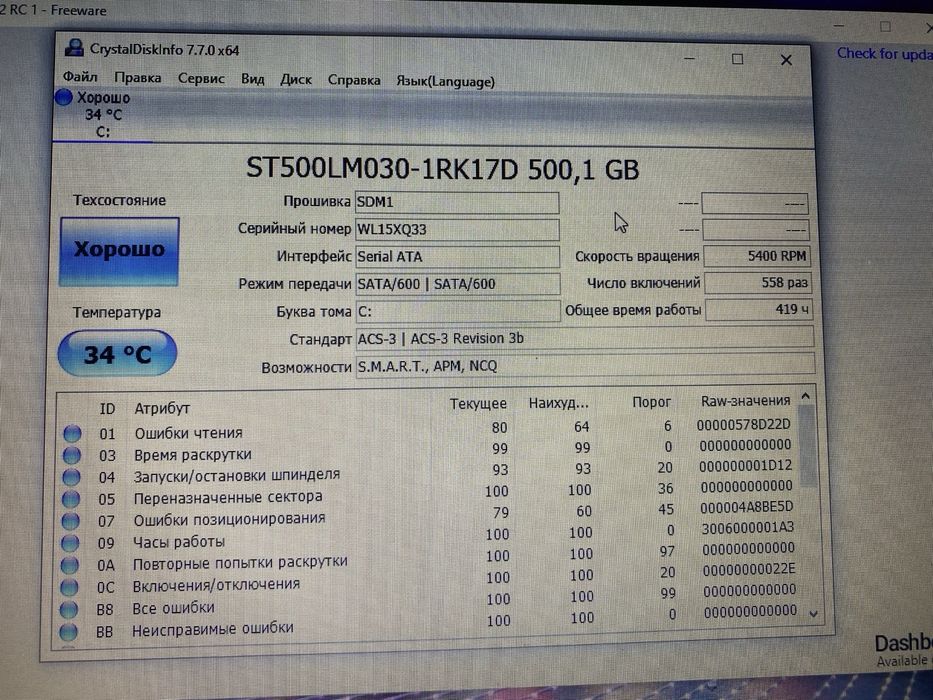Image resolution: width=933 pixels, height=700 pixels.
Task: Open the Диск menu
Action: click(x=296, y=80)
